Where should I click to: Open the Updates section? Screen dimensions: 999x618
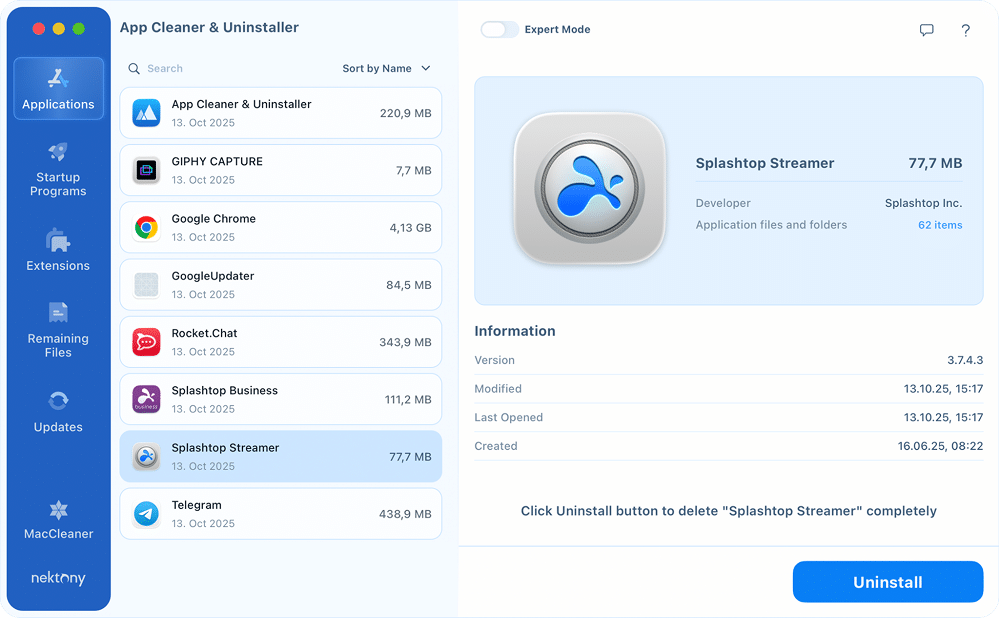pyautogui.click(x=58, y=412)
